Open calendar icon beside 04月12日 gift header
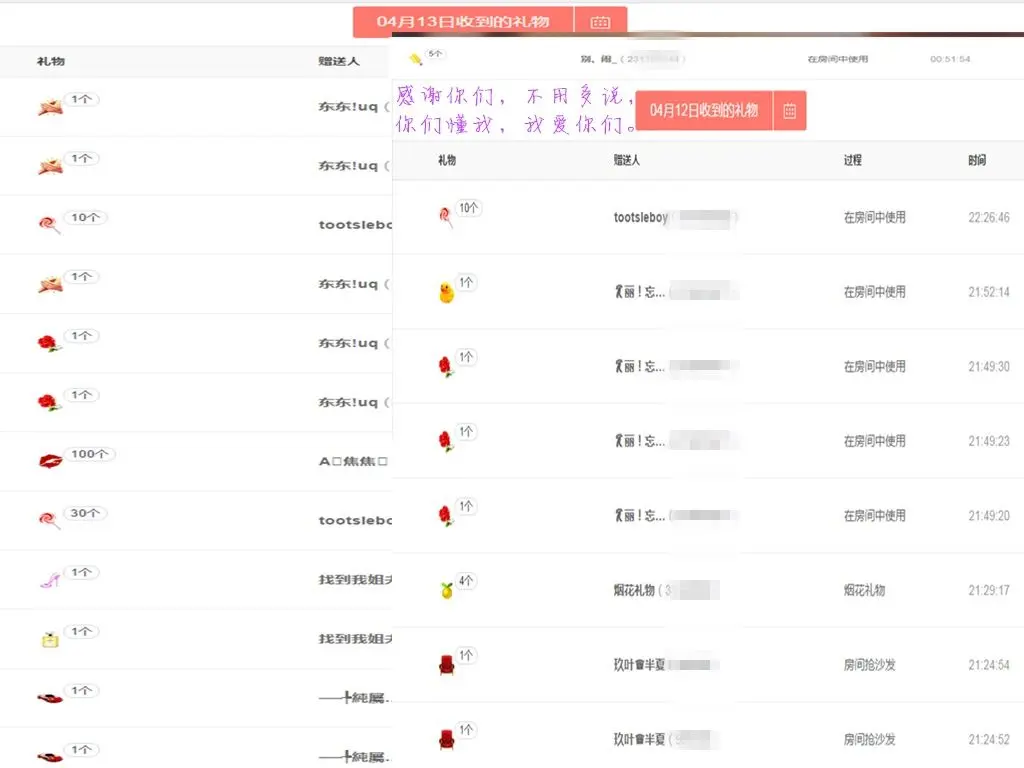Screen dimensions: 1024x768 tap(790, 110)
